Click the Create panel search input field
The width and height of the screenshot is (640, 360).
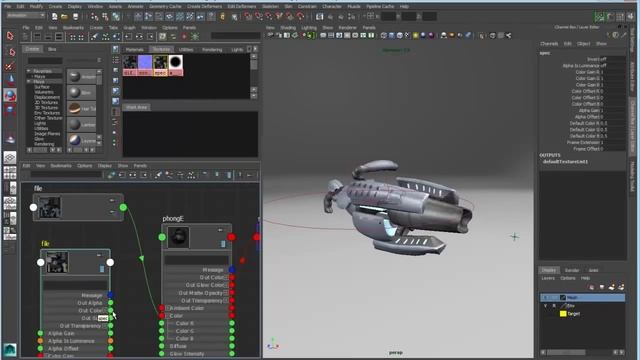tap(44, 60)
